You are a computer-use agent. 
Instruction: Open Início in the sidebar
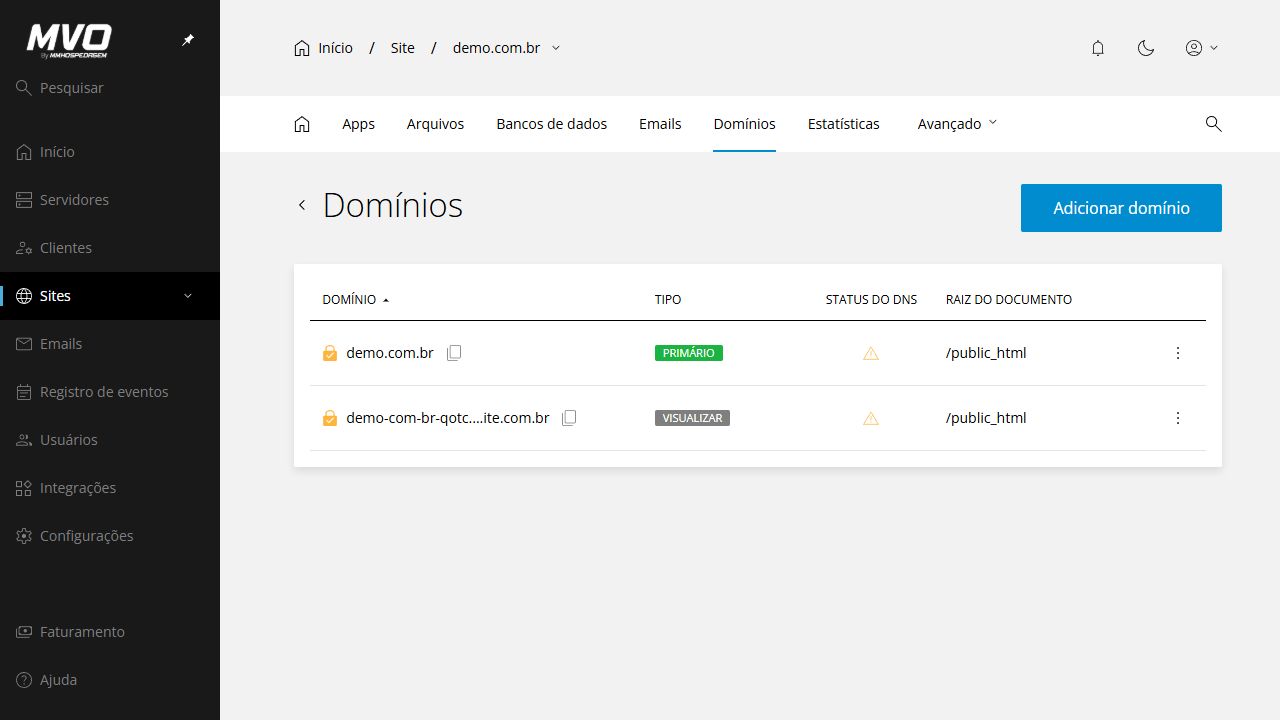[x=110, y=152]
